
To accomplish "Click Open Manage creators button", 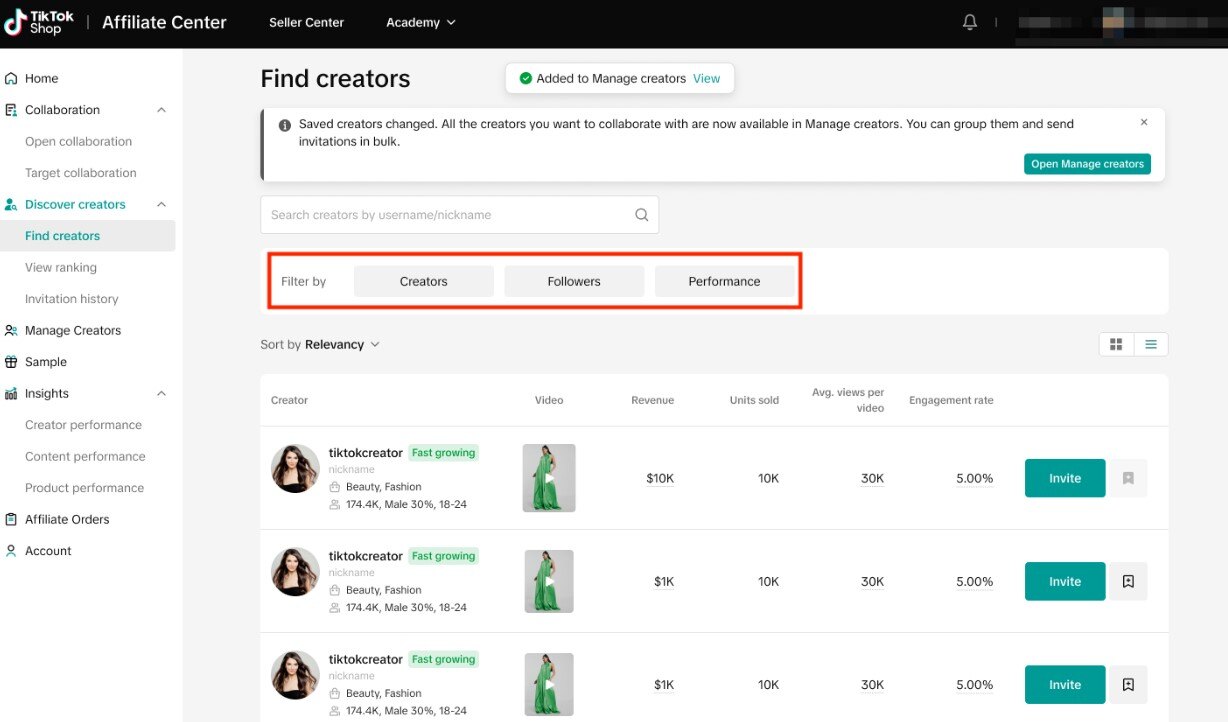I will [x=1087, y=164].
